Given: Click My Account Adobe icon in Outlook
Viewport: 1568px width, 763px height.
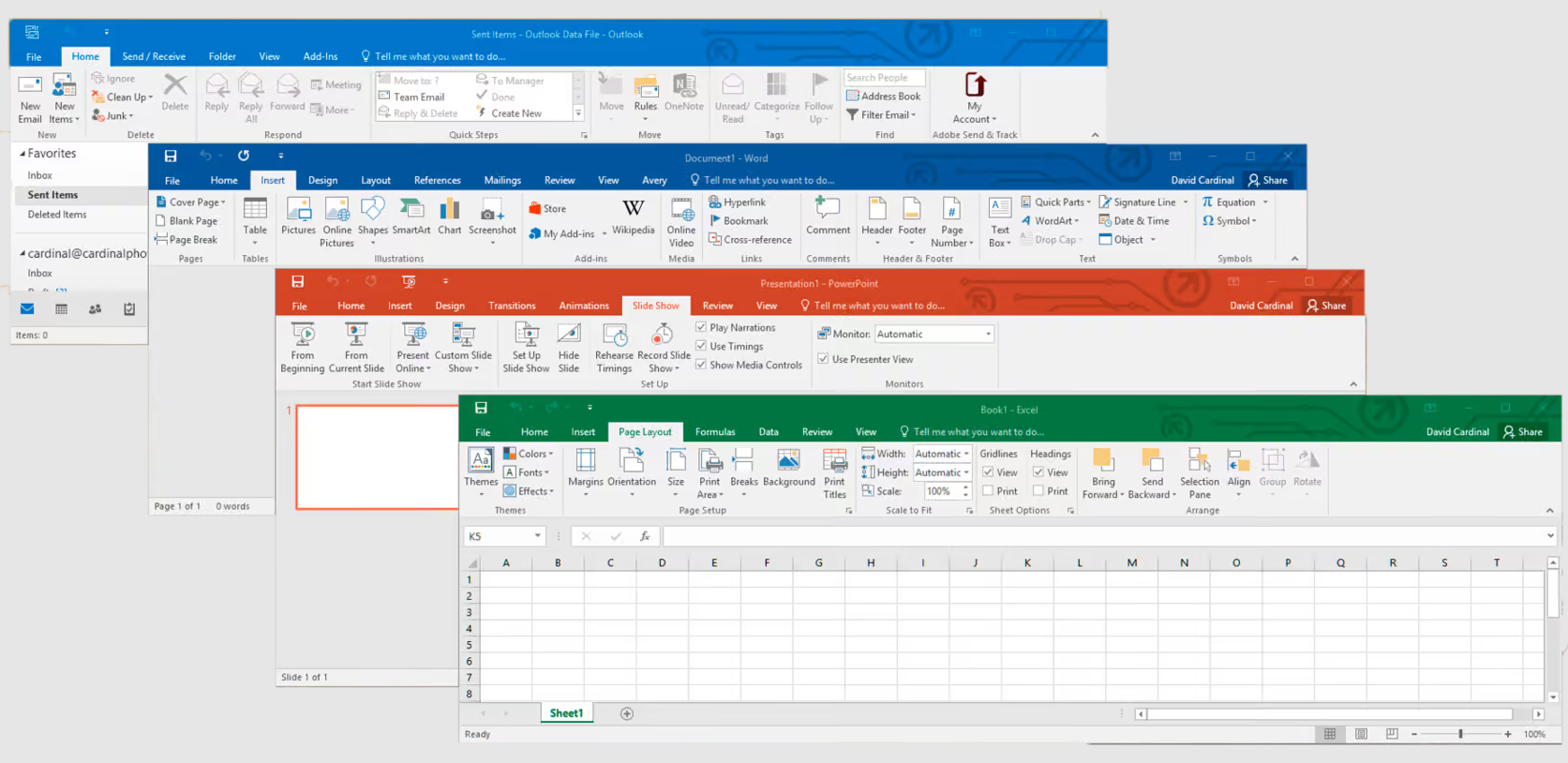Looking at the screenshot, I should [975, 98].
